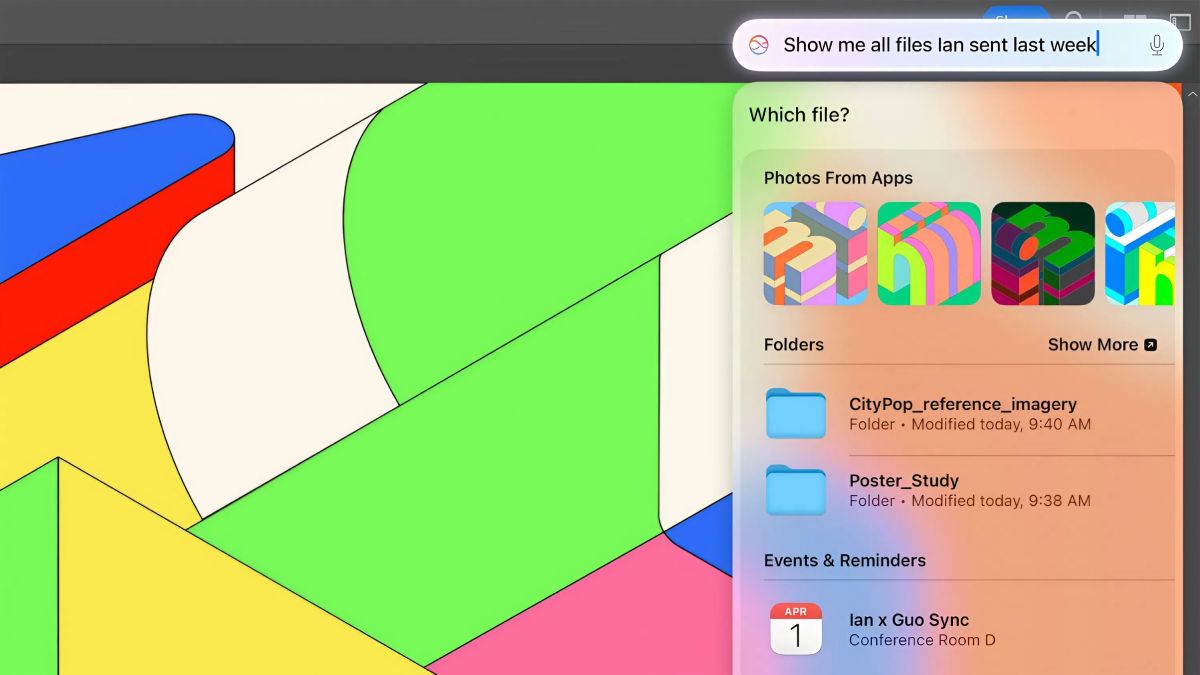Open the CityPop_reference_imagery folder result

point(969,414)
